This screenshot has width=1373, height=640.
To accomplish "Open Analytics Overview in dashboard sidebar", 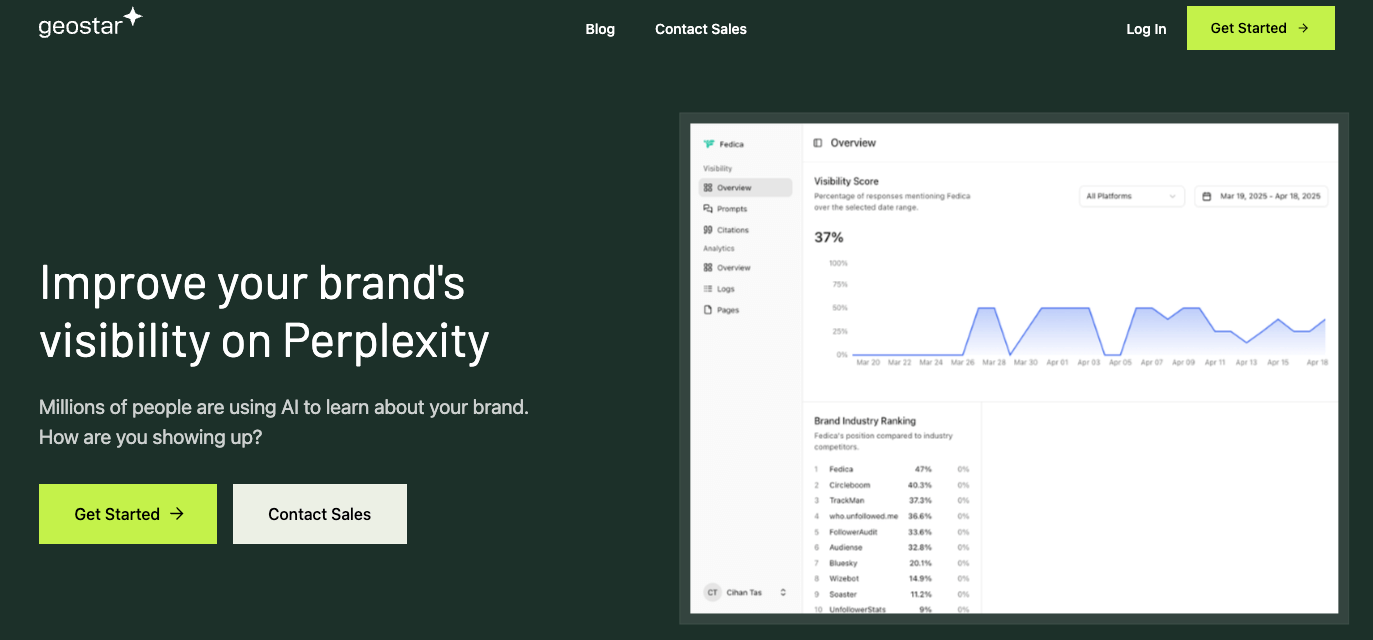I will pyautogui.click(x=745, y=268).
